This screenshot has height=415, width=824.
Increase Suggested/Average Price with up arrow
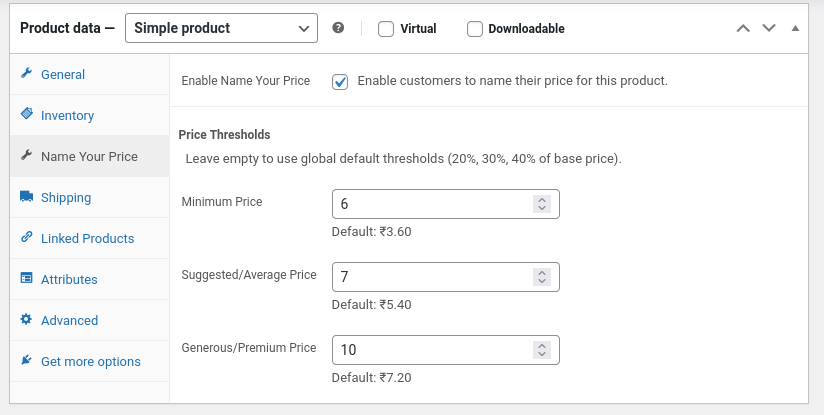click(x=542, y=273)
